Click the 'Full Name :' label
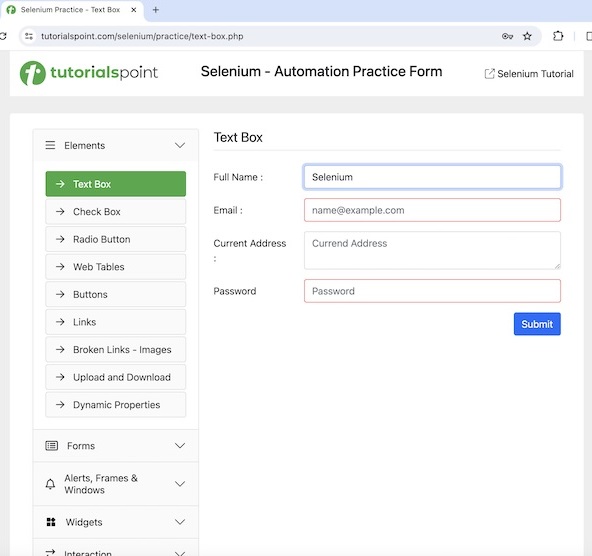Image resolution: width=592 pixels, height=556 pixels. 238,177
